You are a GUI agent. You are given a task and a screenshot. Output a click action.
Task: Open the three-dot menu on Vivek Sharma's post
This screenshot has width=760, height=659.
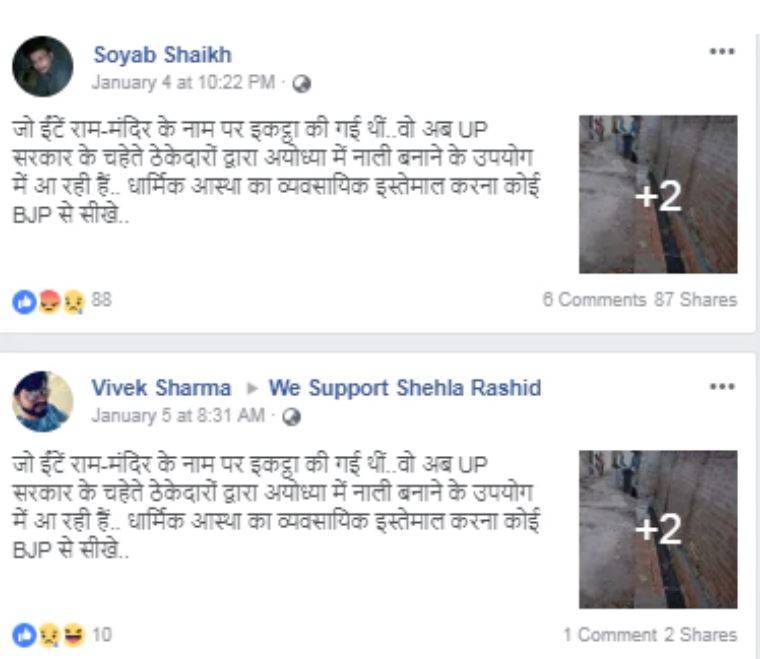[722, 386]
